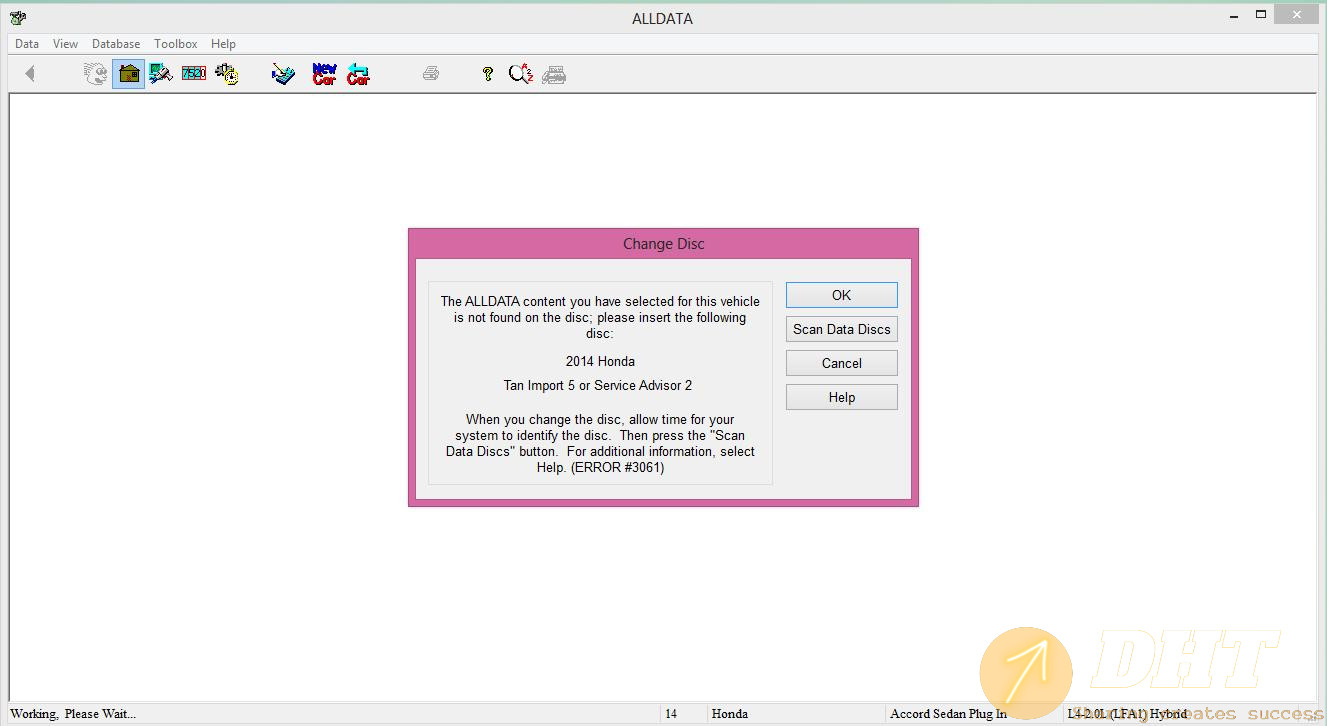Click the face icon in the toolbar

(95, 74)
